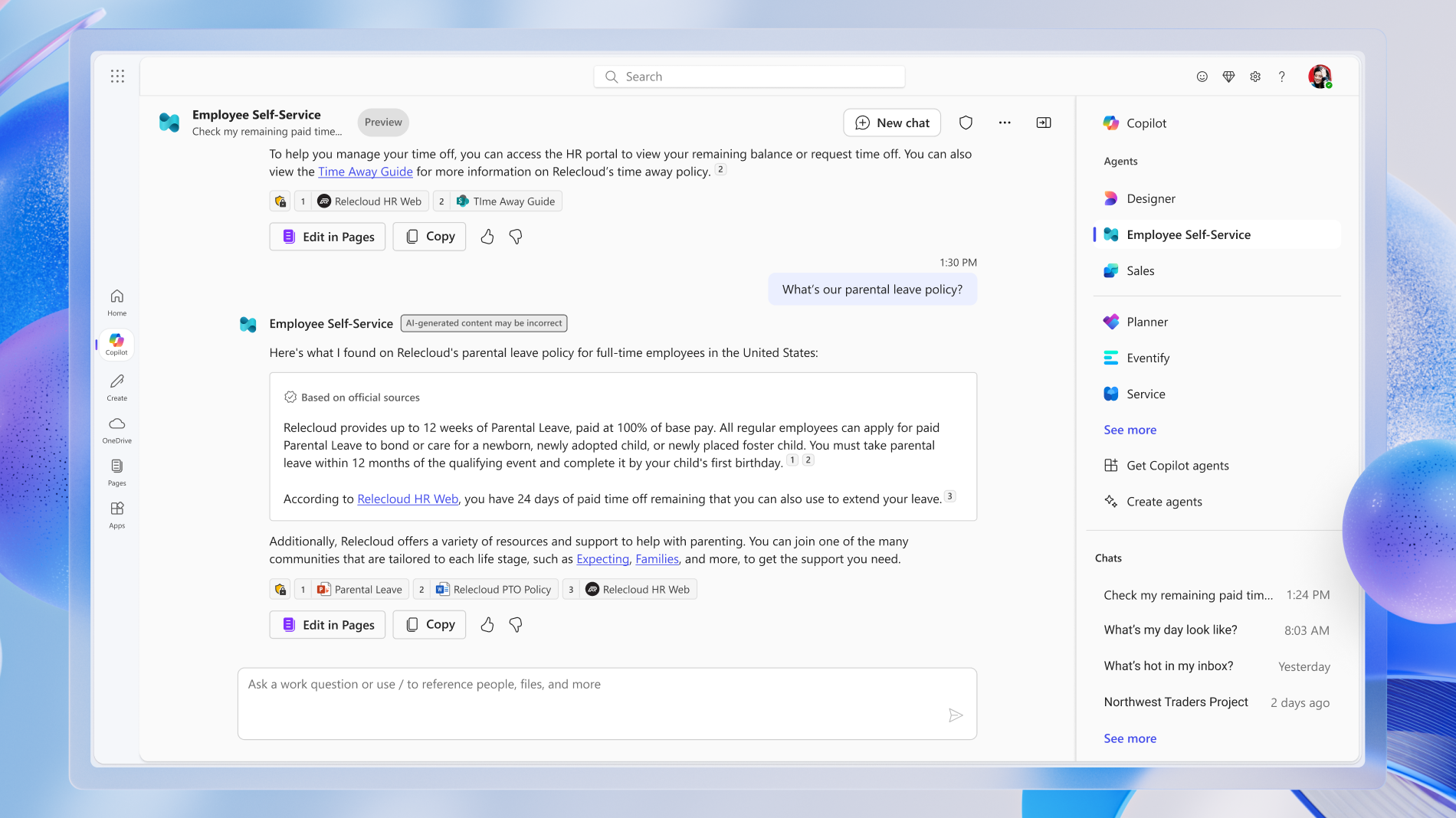The image size is (1456, 818).
Task: Click Edit in Pages for second response
Action: tap(327, 625)
